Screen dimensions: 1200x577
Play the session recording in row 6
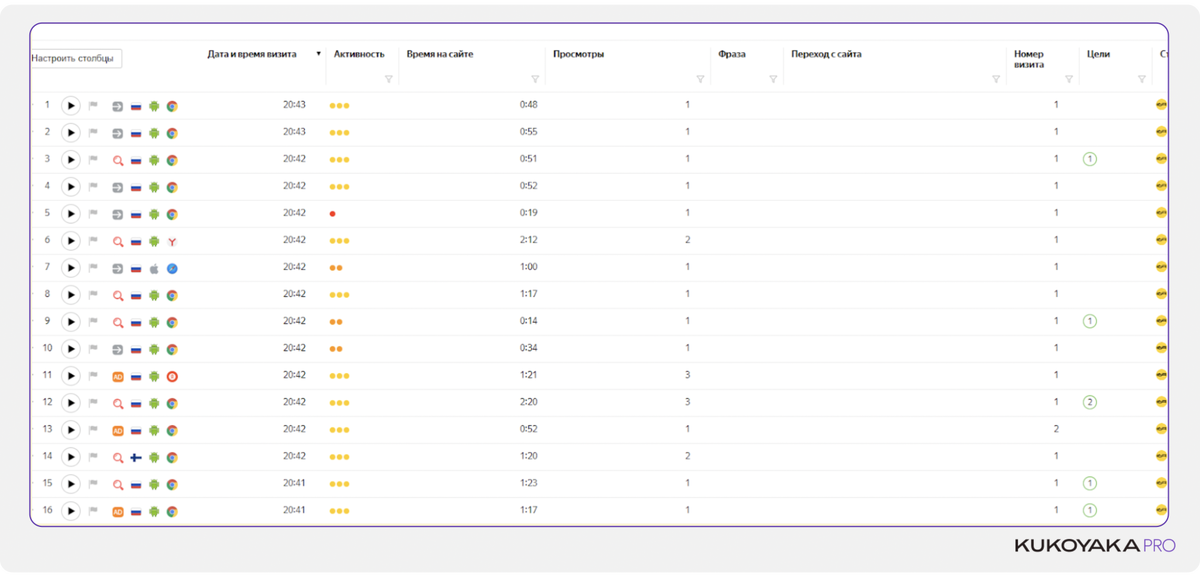[70, 240]
